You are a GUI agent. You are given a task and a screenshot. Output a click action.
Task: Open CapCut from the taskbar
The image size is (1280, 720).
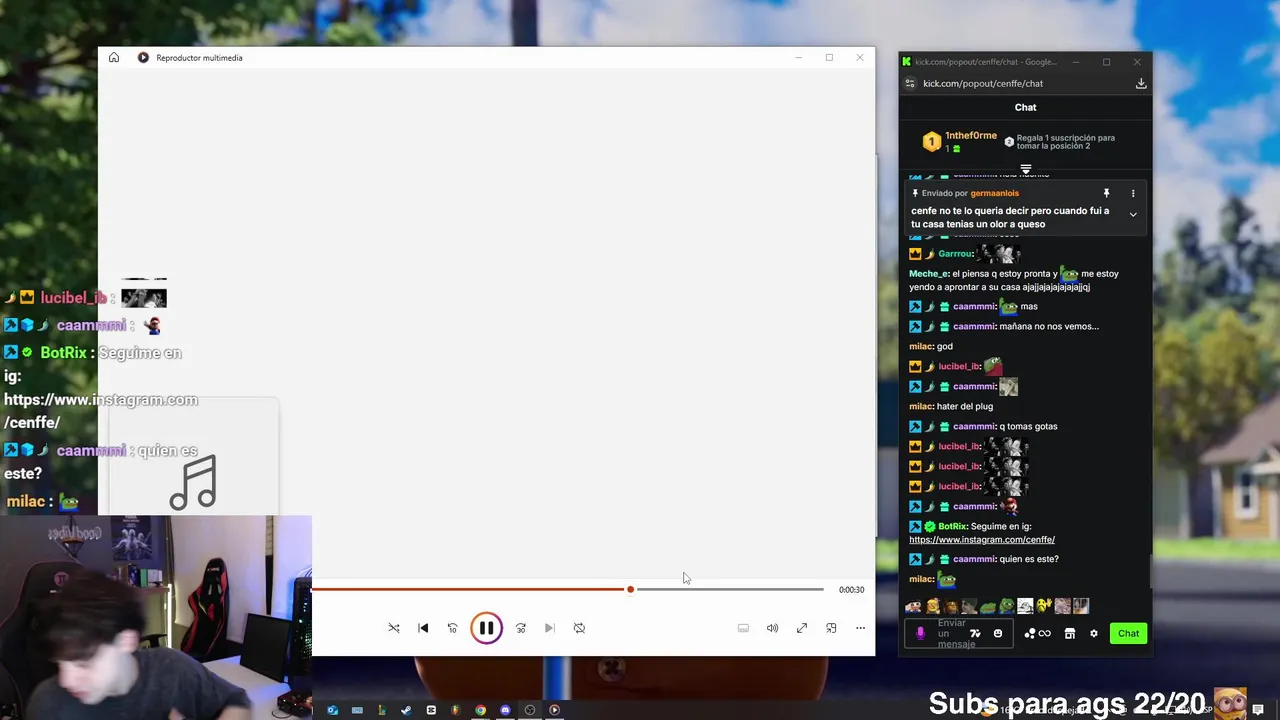pyautogui.click(x=431, y=710)
